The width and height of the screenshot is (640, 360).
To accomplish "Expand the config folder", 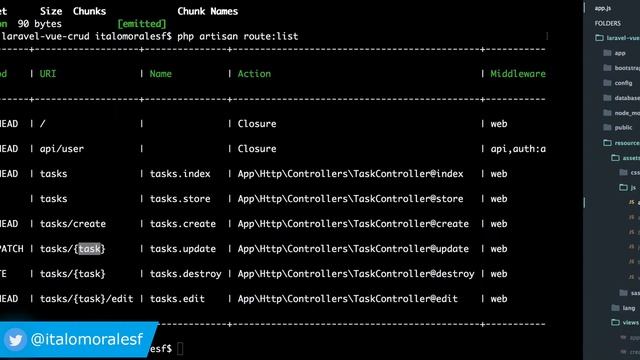I will tap(618, 83).
